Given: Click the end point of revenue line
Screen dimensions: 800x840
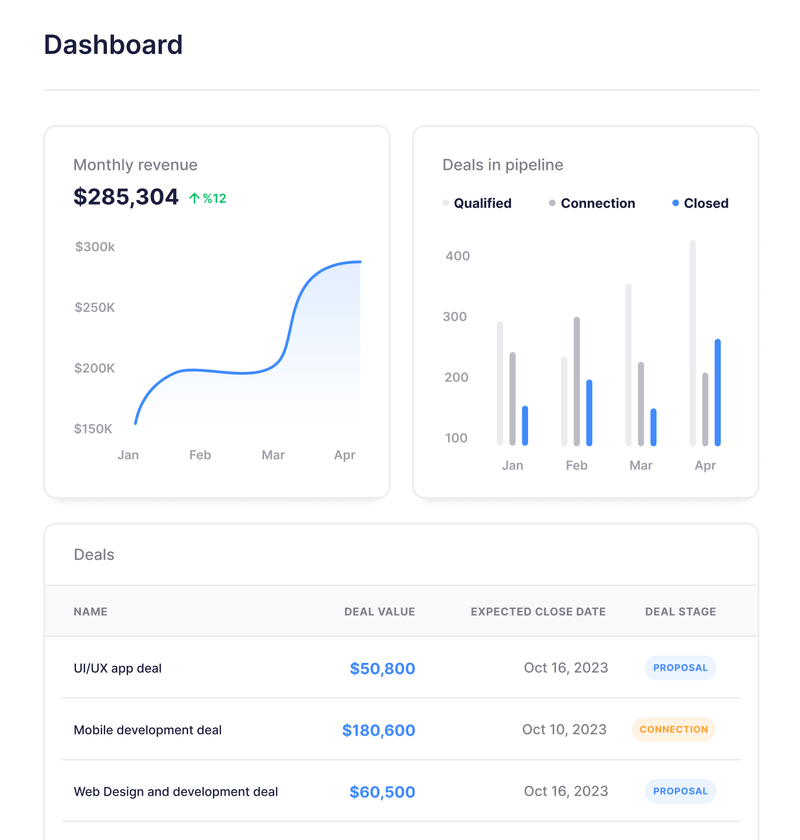Looking at the screenshot, I should click(x=360, y=262).
